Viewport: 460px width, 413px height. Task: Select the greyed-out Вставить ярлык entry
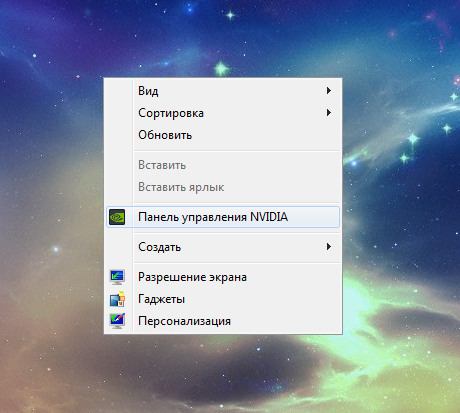pos(223,187)
